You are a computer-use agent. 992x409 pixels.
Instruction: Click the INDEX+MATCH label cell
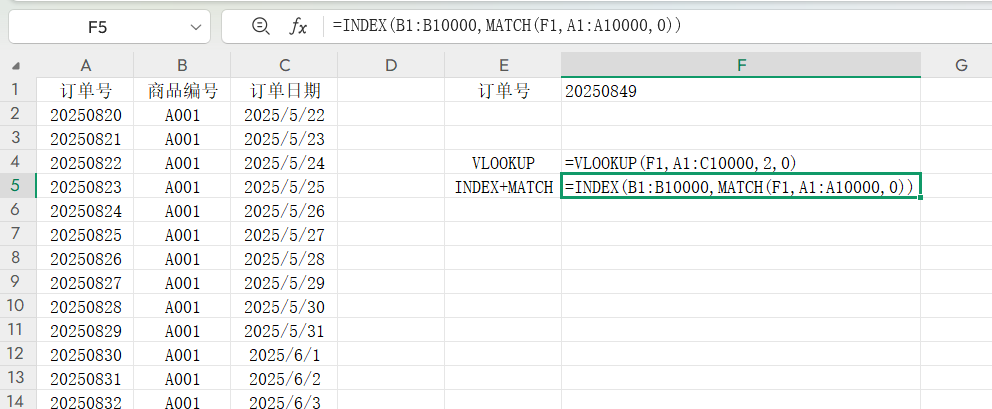504,186
